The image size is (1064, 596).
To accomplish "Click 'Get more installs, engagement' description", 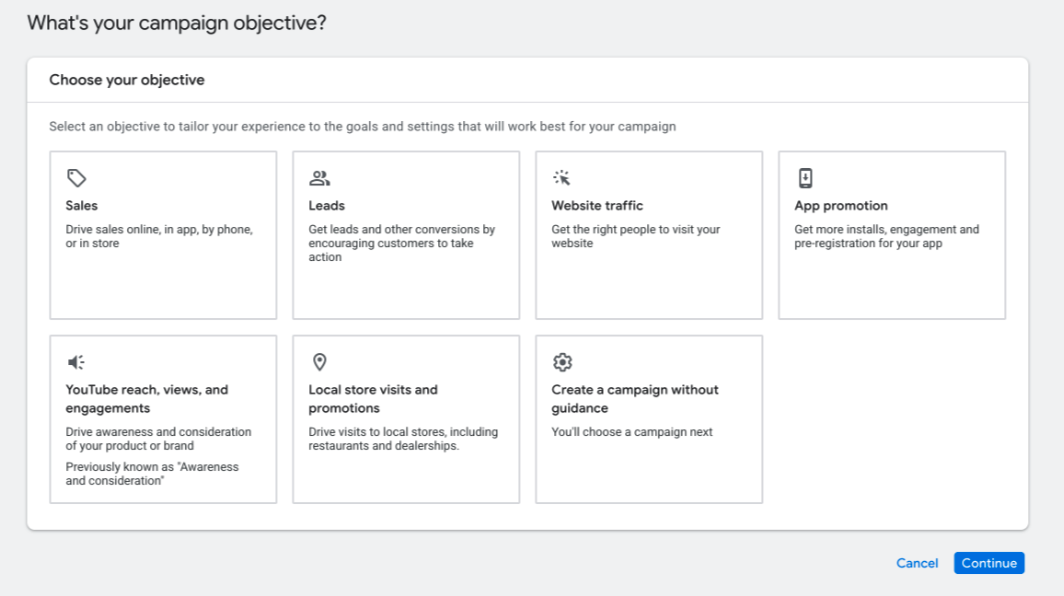I will (886, 236).
